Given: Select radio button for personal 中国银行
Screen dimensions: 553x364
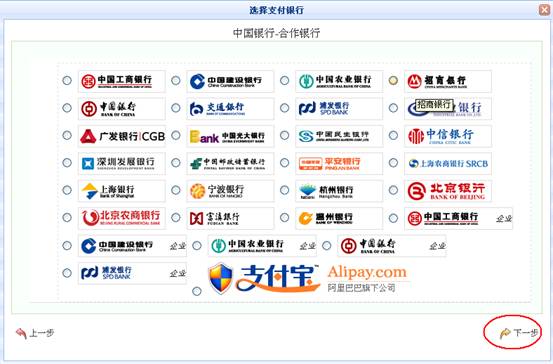Looking at the screenshot, I should [x=67, y=108].
